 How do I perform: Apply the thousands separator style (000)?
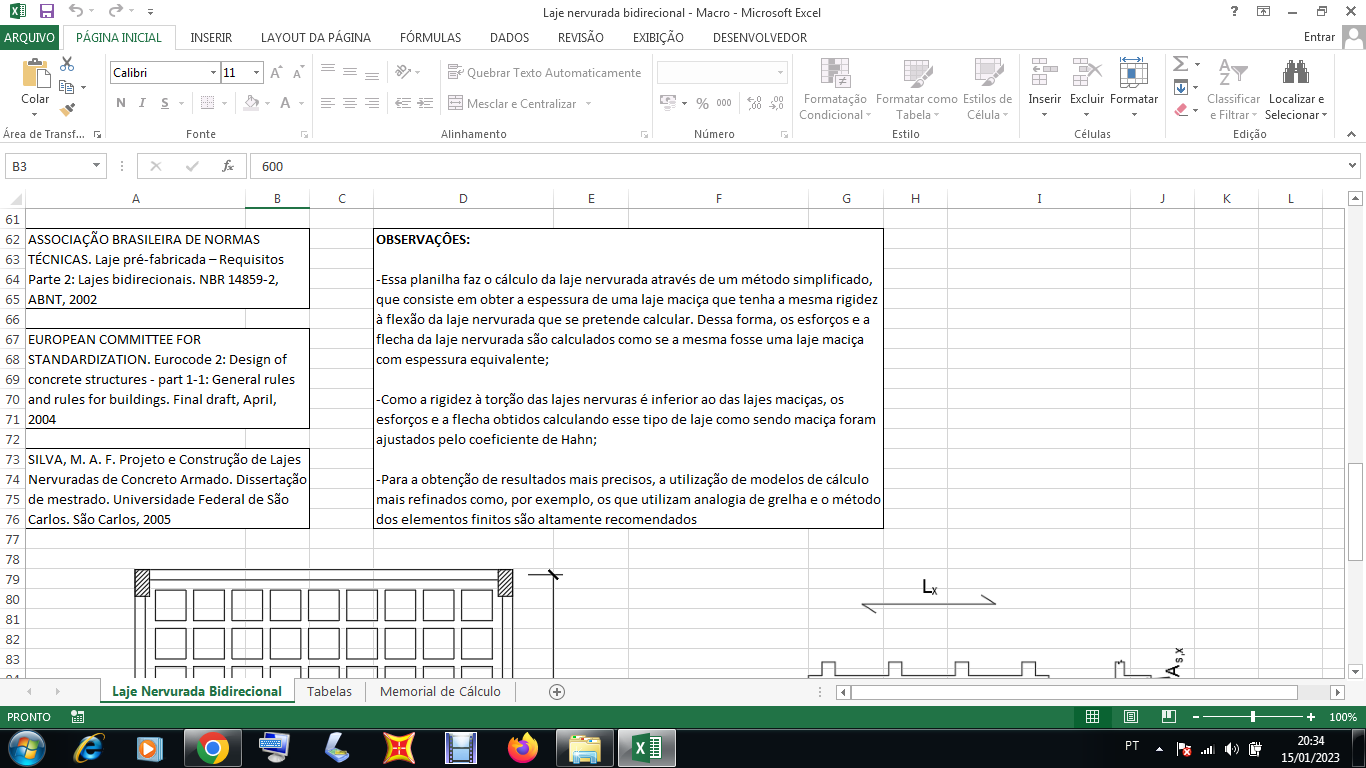coord(724,103)
